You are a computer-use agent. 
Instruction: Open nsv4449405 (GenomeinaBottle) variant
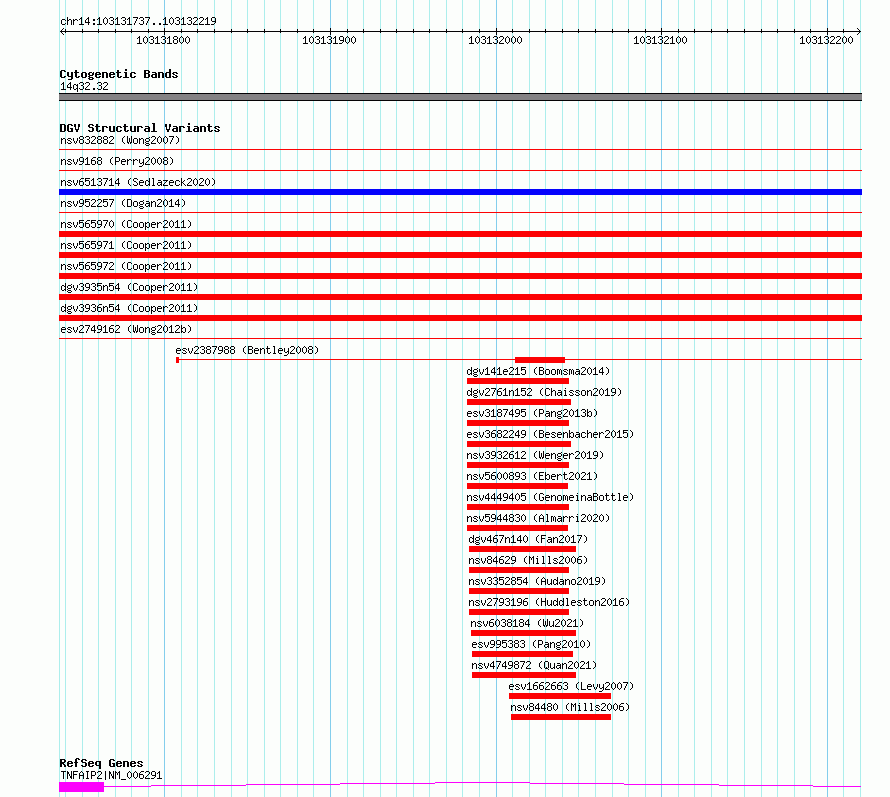[x=550, y=497]
